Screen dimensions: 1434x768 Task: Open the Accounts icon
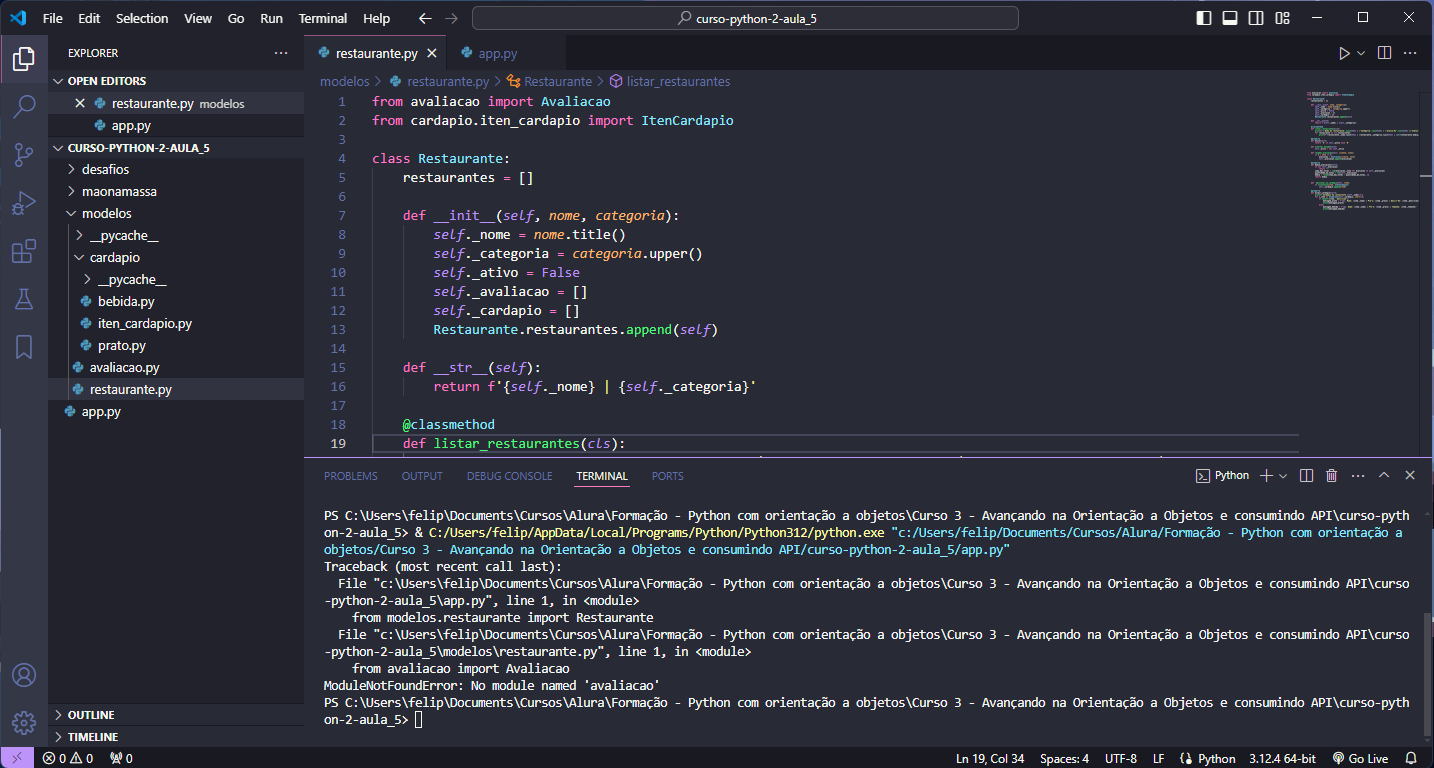point(24,675)
